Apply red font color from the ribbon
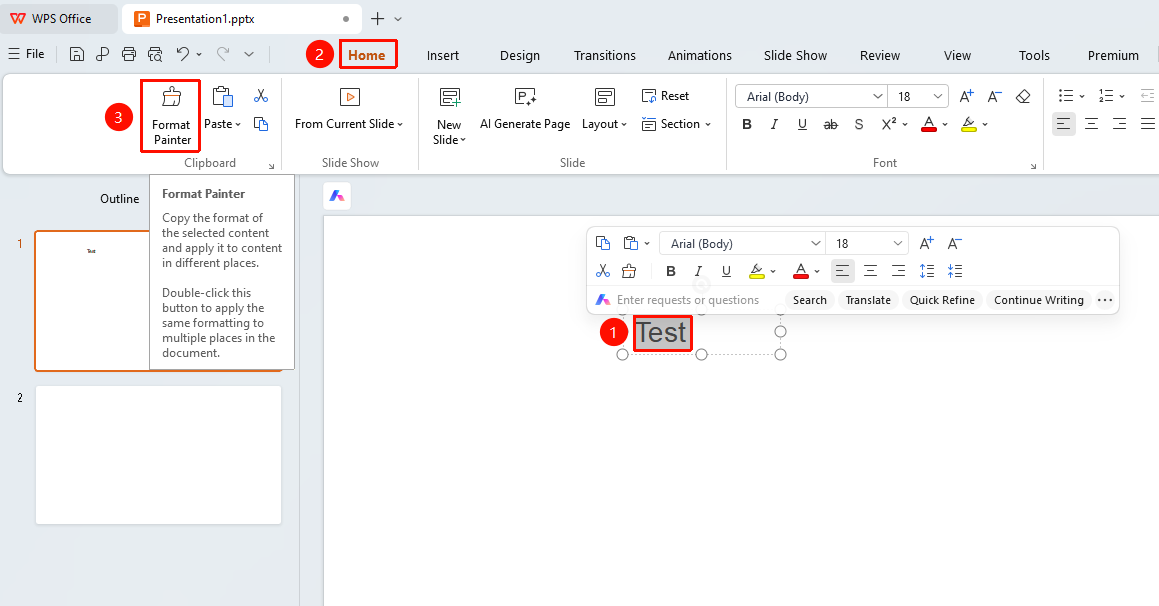This screenshot has width=1159, height=606. 929,124
